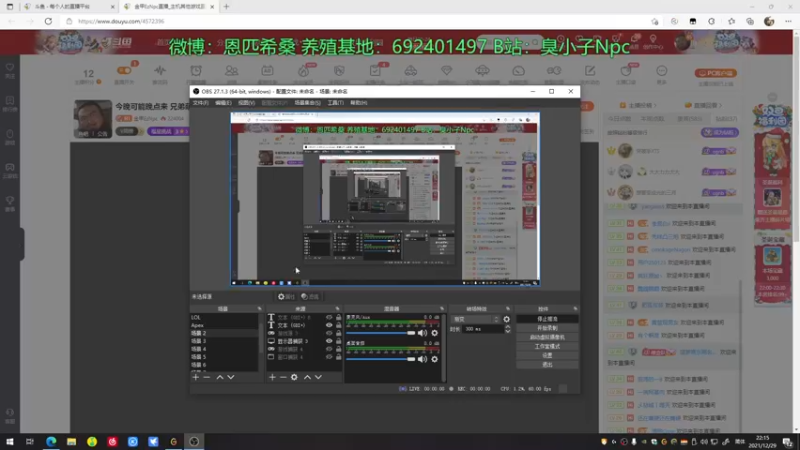Open desktop audio settings gear
Screen dimensions: 800x450
[x=435, y=359]
